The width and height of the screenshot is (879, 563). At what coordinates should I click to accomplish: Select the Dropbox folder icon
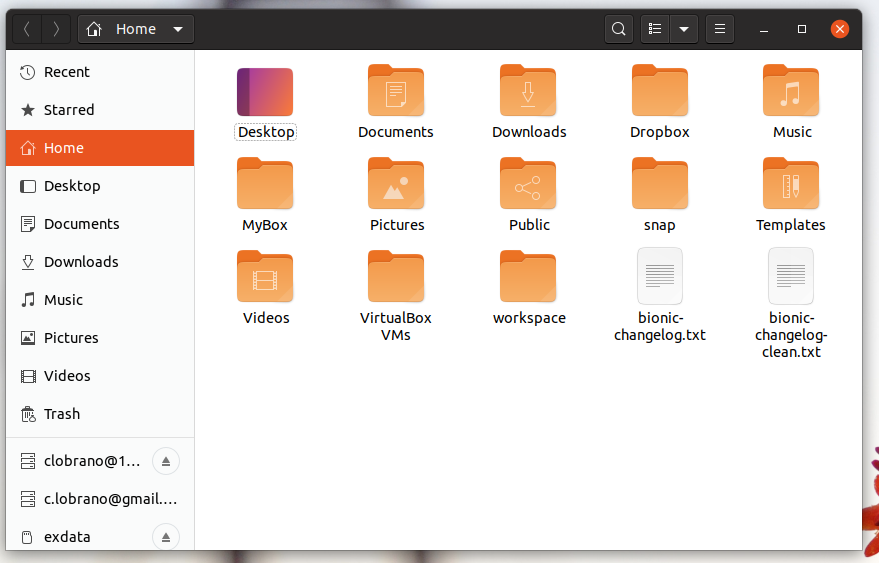pyautogui.click(x=660, y=90)
